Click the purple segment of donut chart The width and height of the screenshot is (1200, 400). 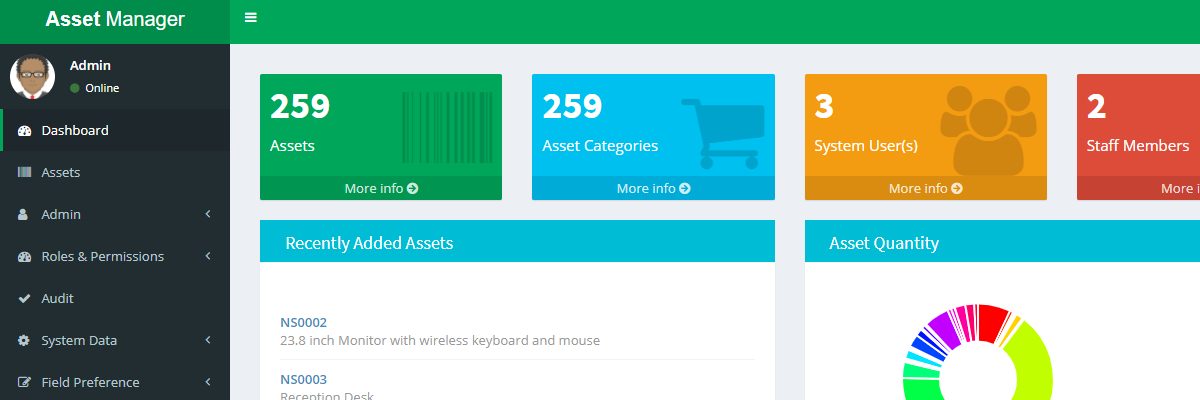944,330
